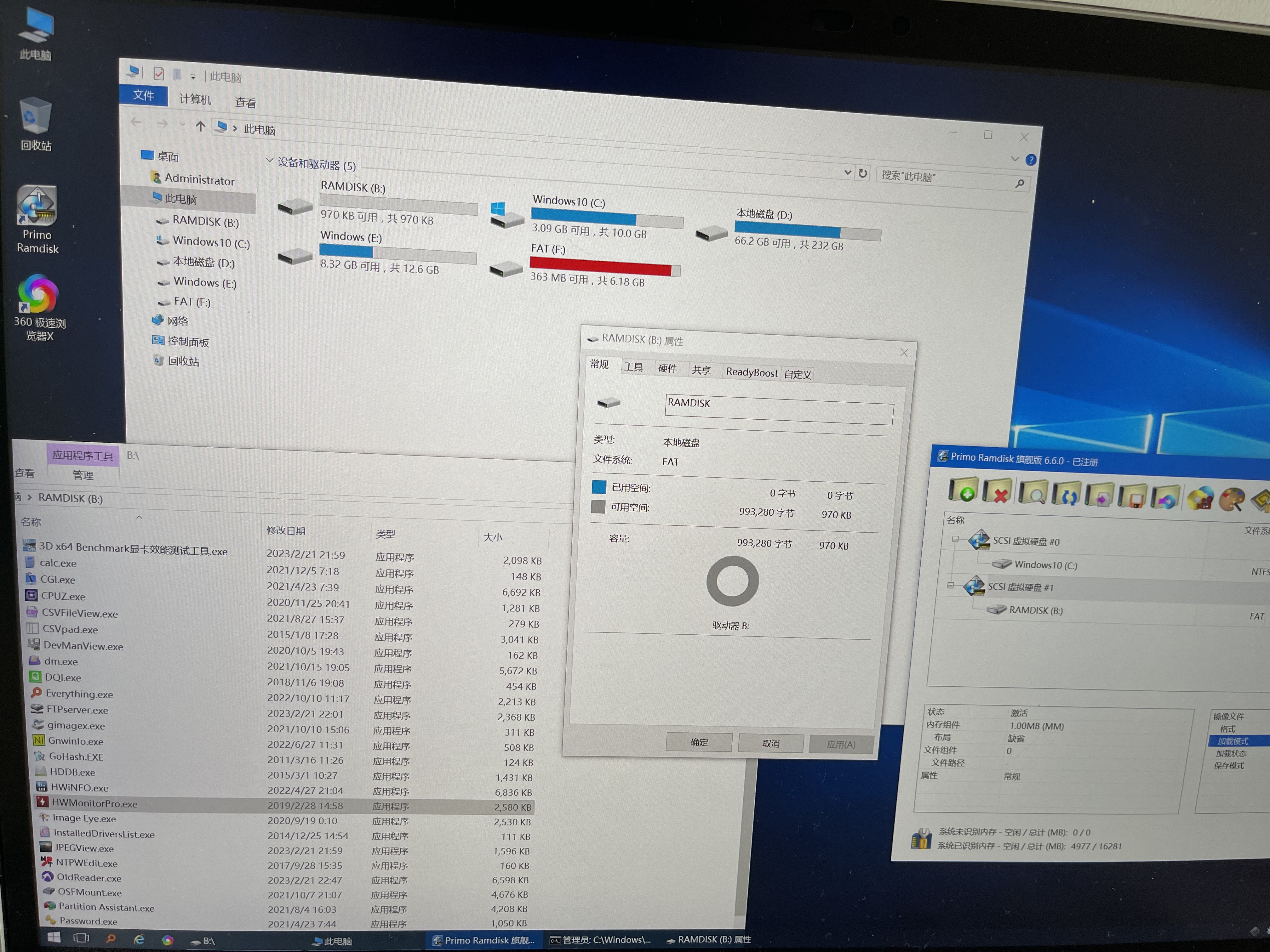Click the 已用空间 blue color square

point(599,487)
